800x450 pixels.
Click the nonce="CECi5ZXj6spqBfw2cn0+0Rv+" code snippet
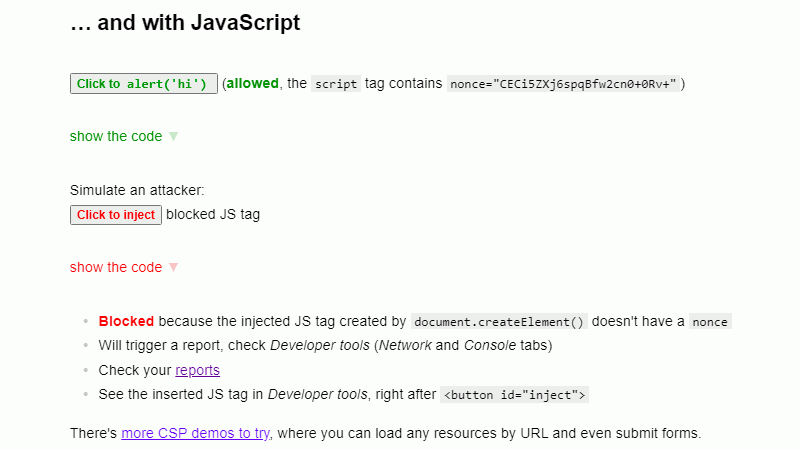point(564,84)
